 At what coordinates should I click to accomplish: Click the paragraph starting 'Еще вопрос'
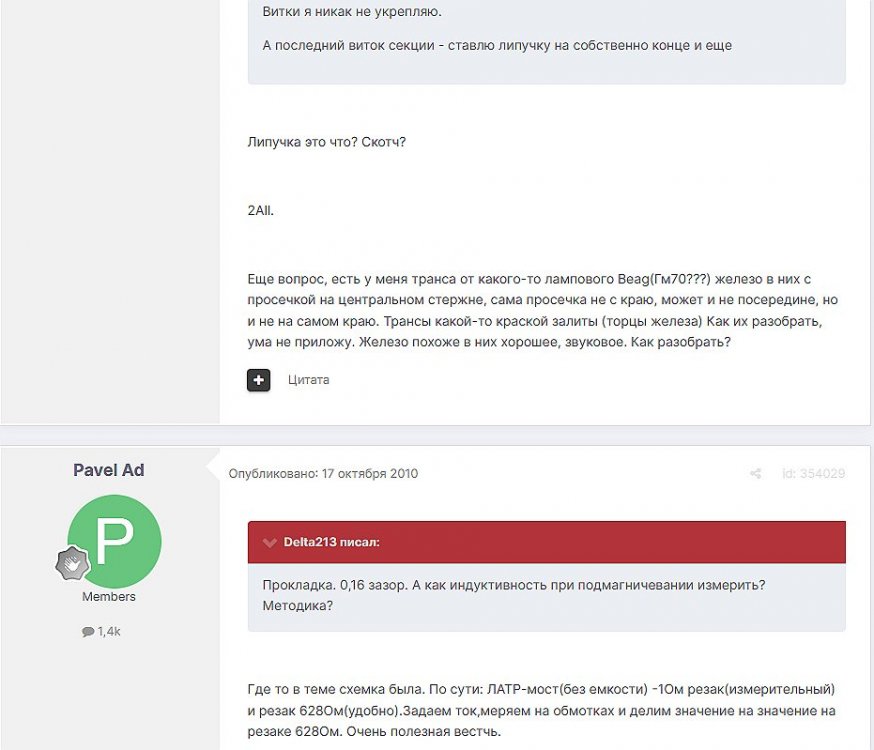pyautogui.click(x=540, y=311)
